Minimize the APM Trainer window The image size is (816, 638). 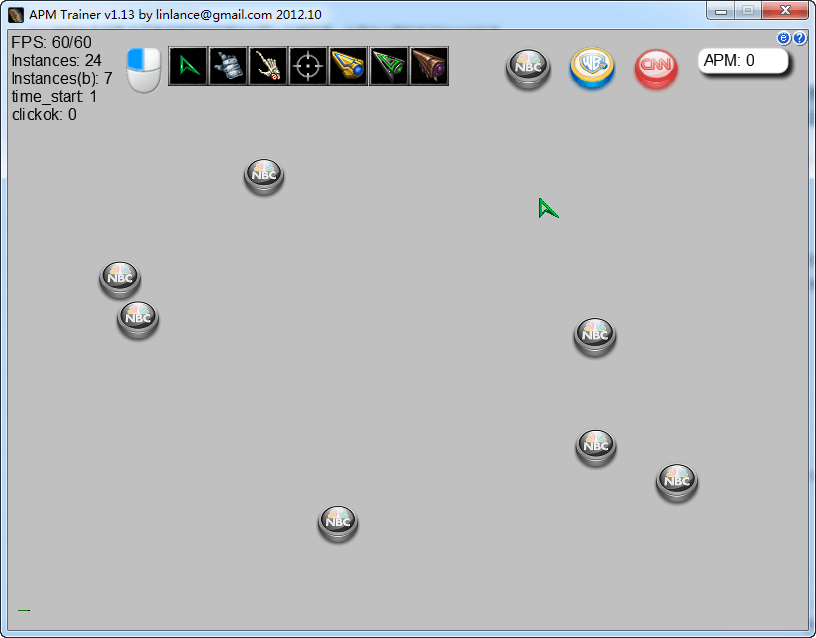point(721,10)
